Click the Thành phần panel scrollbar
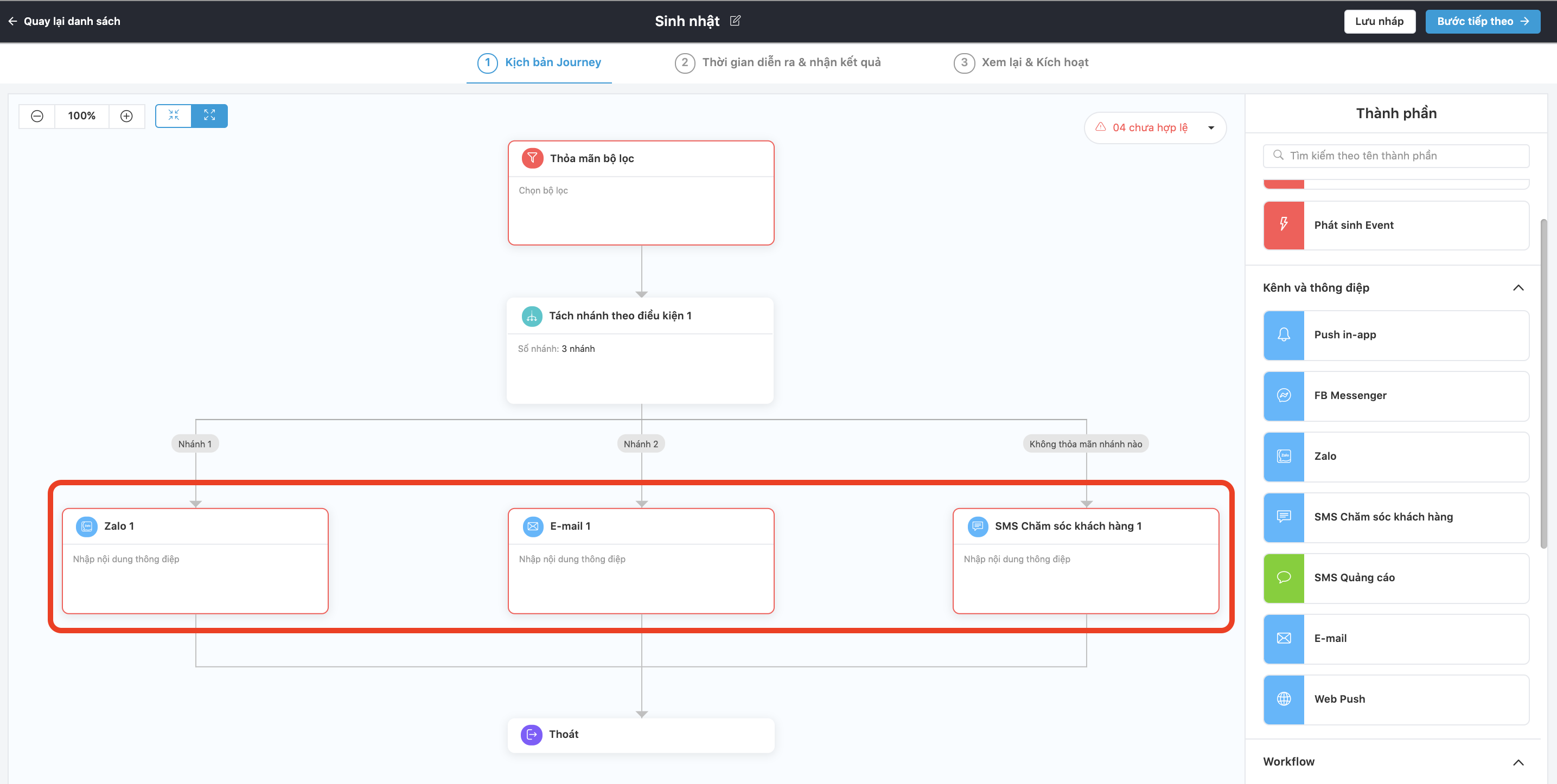This screenshot has width=1557, height=784. 1543,383
